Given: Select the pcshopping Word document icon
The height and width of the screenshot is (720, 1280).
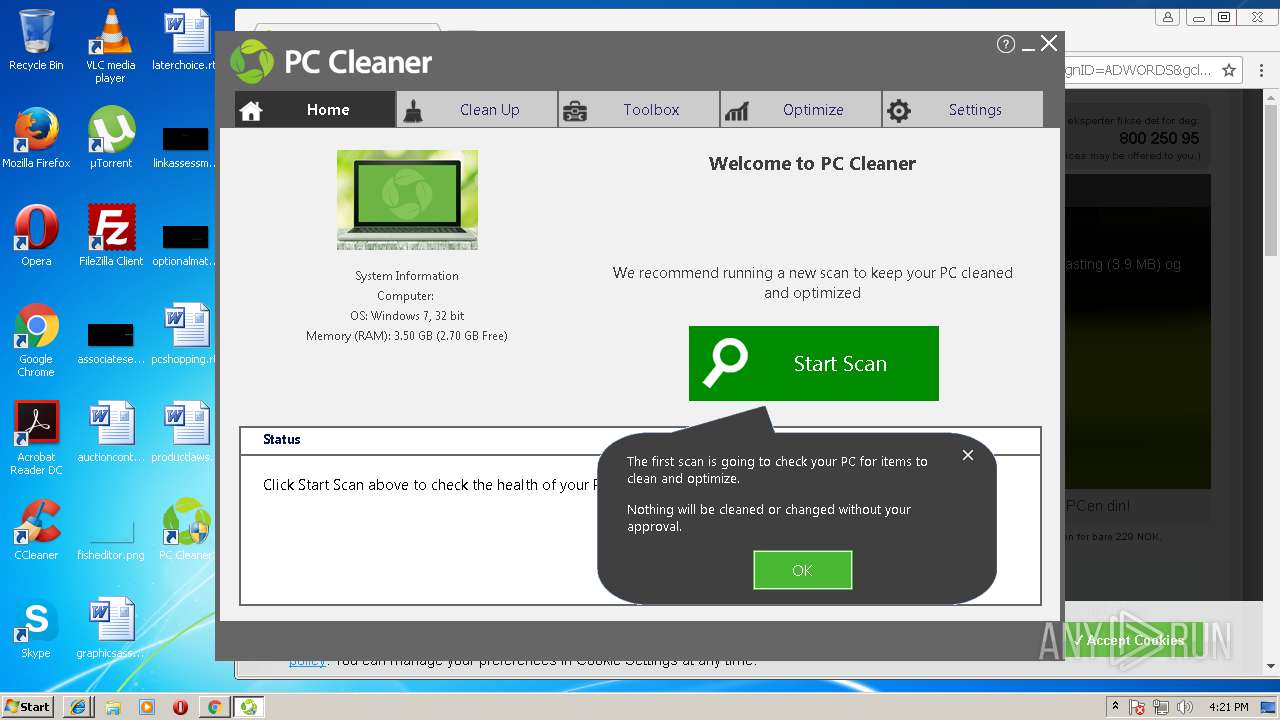Looking at the screenshot, I should point(186,334).
